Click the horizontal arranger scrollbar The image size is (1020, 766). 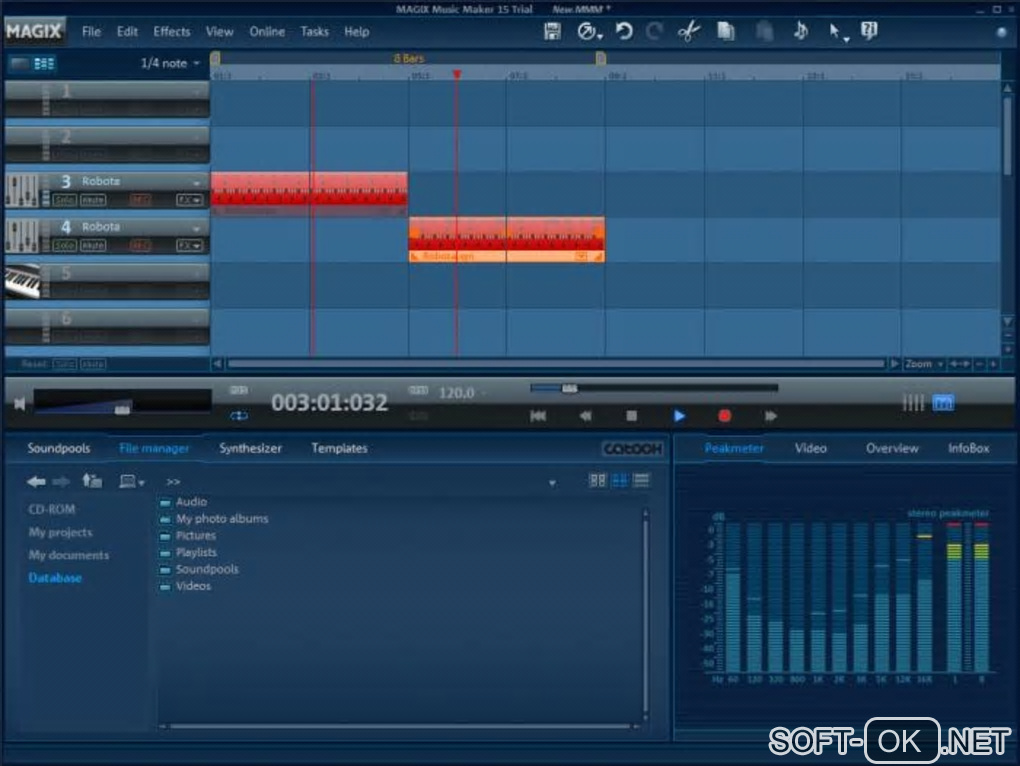(556, 364)
